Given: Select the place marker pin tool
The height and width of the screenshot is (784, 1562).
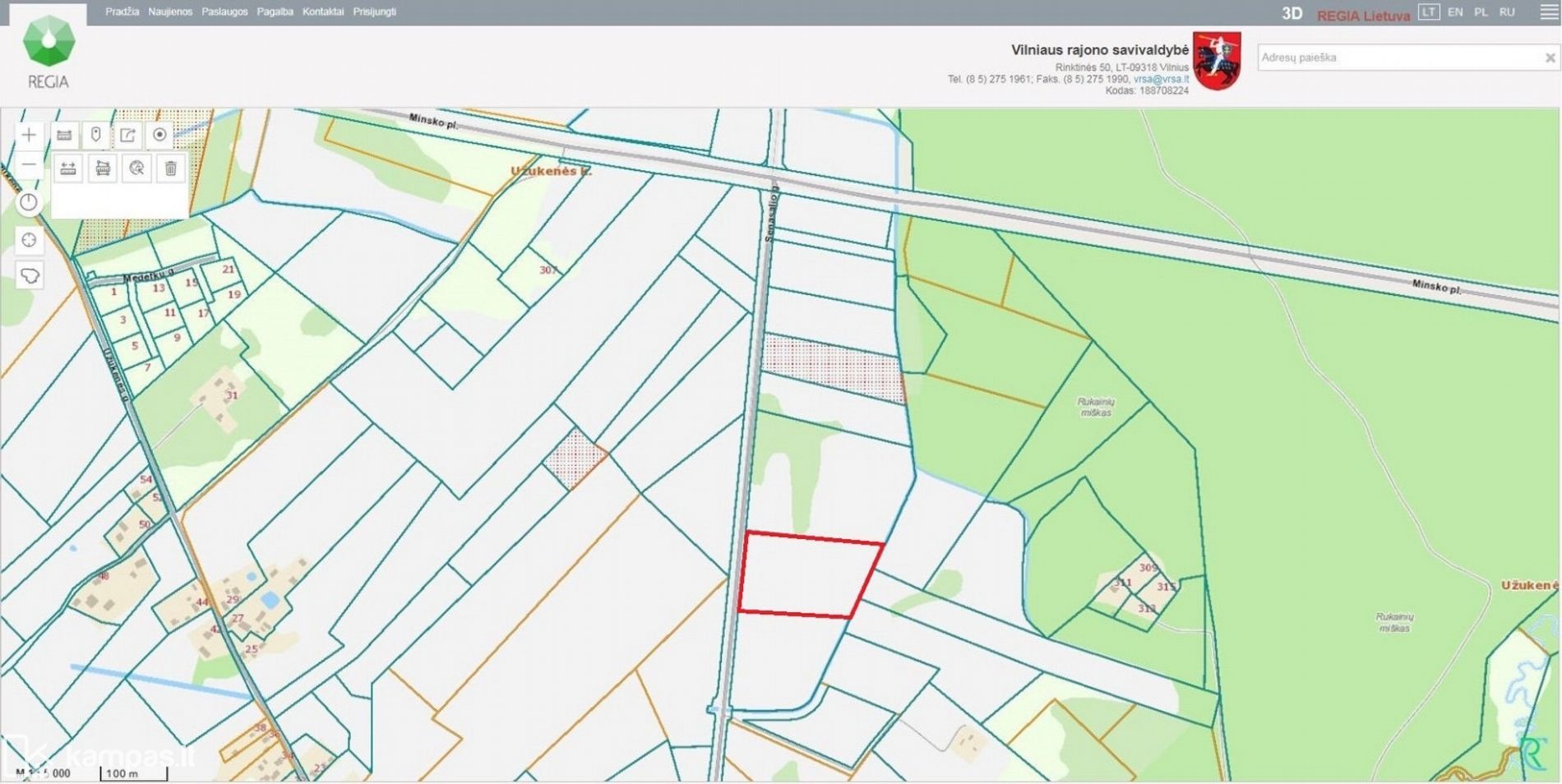Looking at the screenshot, I should click(x=96, y=135).
